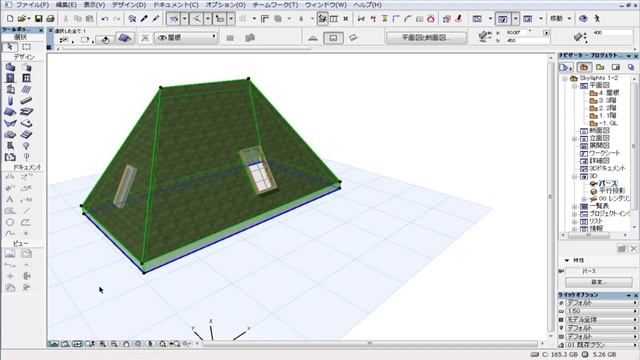The height and width of the screenshot is (360, 640).
Task: Click the roof thickness 400 input field
Action: [612, 33]
